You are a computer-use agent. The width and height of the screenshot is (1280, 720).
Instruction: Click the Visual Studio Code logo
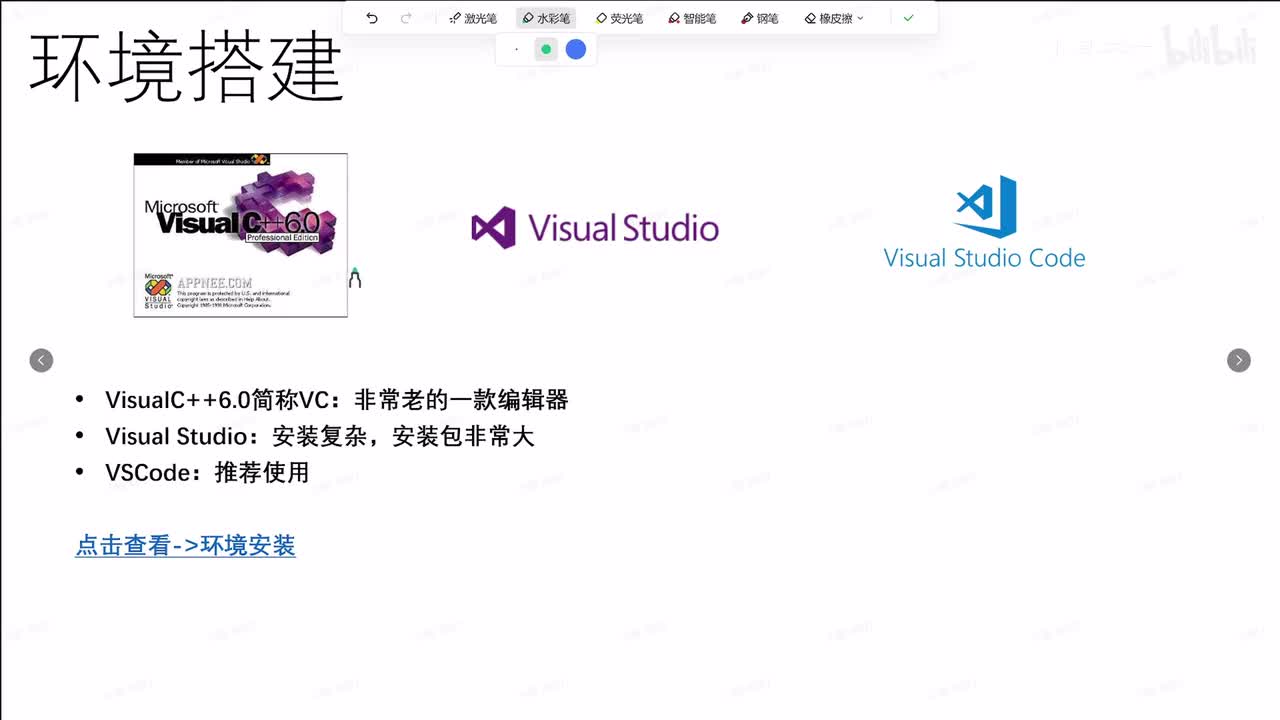tap(985, 222)
